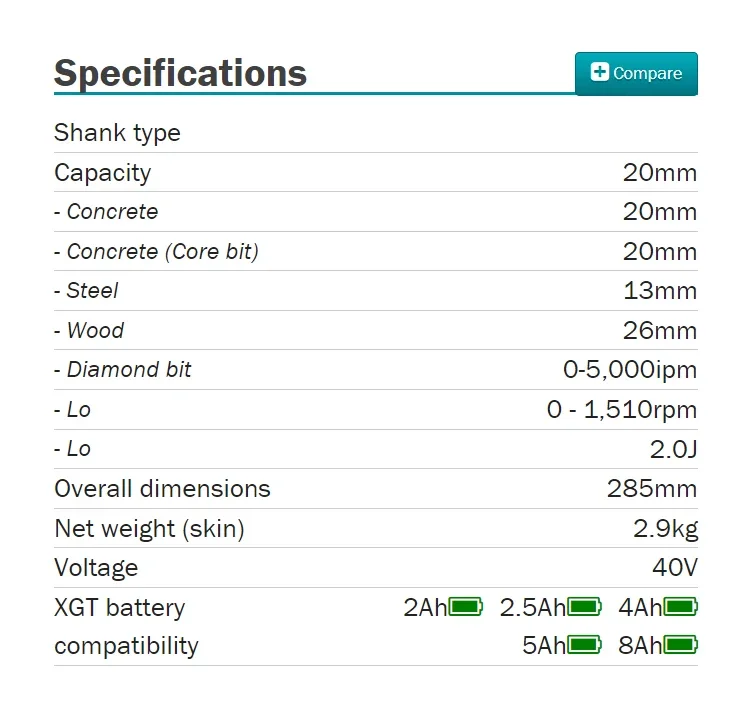Viewport: 751px width, 720px height.
Task: Click the 0 - 1,510rpm value
Action: coord(622,410)
